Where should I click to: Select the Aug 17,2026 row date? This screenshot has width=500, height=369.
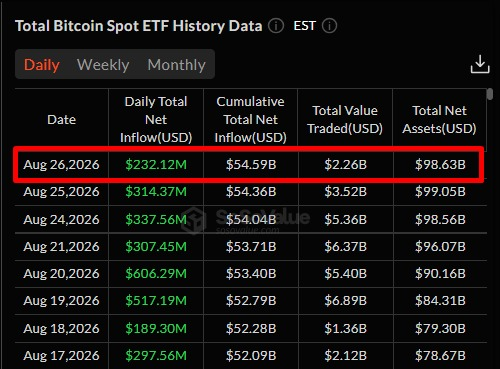[x=61, y=355]
